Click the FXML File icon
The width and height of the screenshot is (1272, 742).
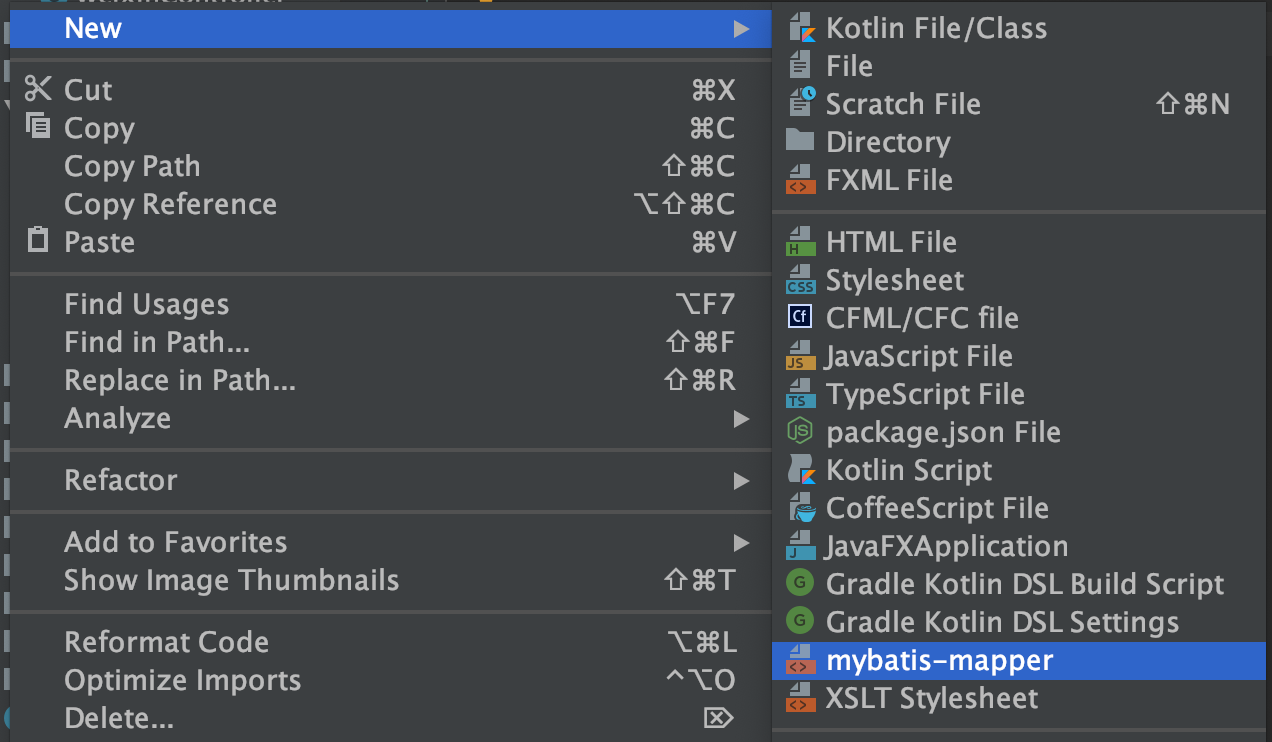(801, 180)
